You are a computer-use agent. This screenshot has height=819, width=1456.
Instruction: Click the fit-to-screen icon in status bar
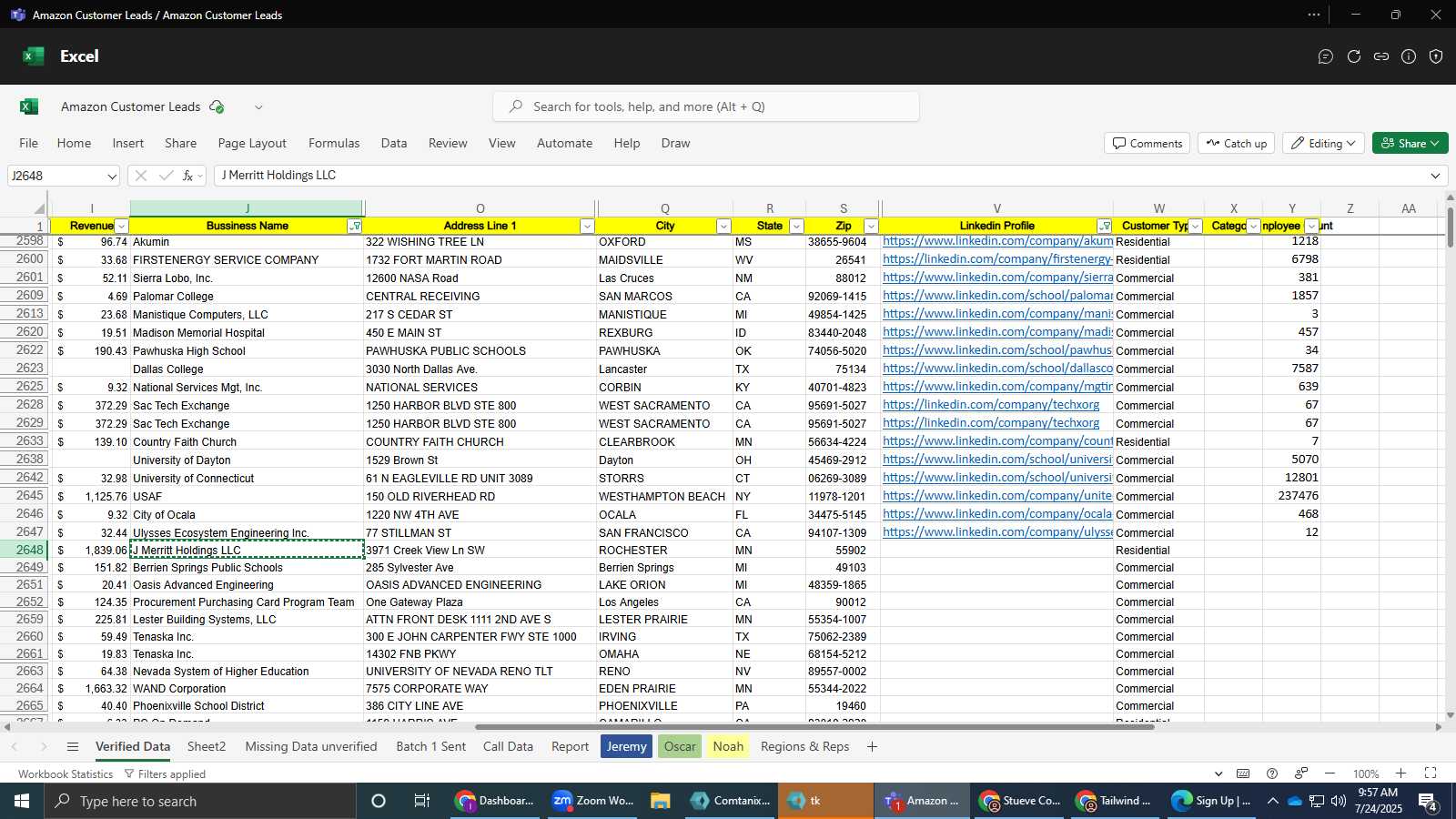[x=1431, y=773]
